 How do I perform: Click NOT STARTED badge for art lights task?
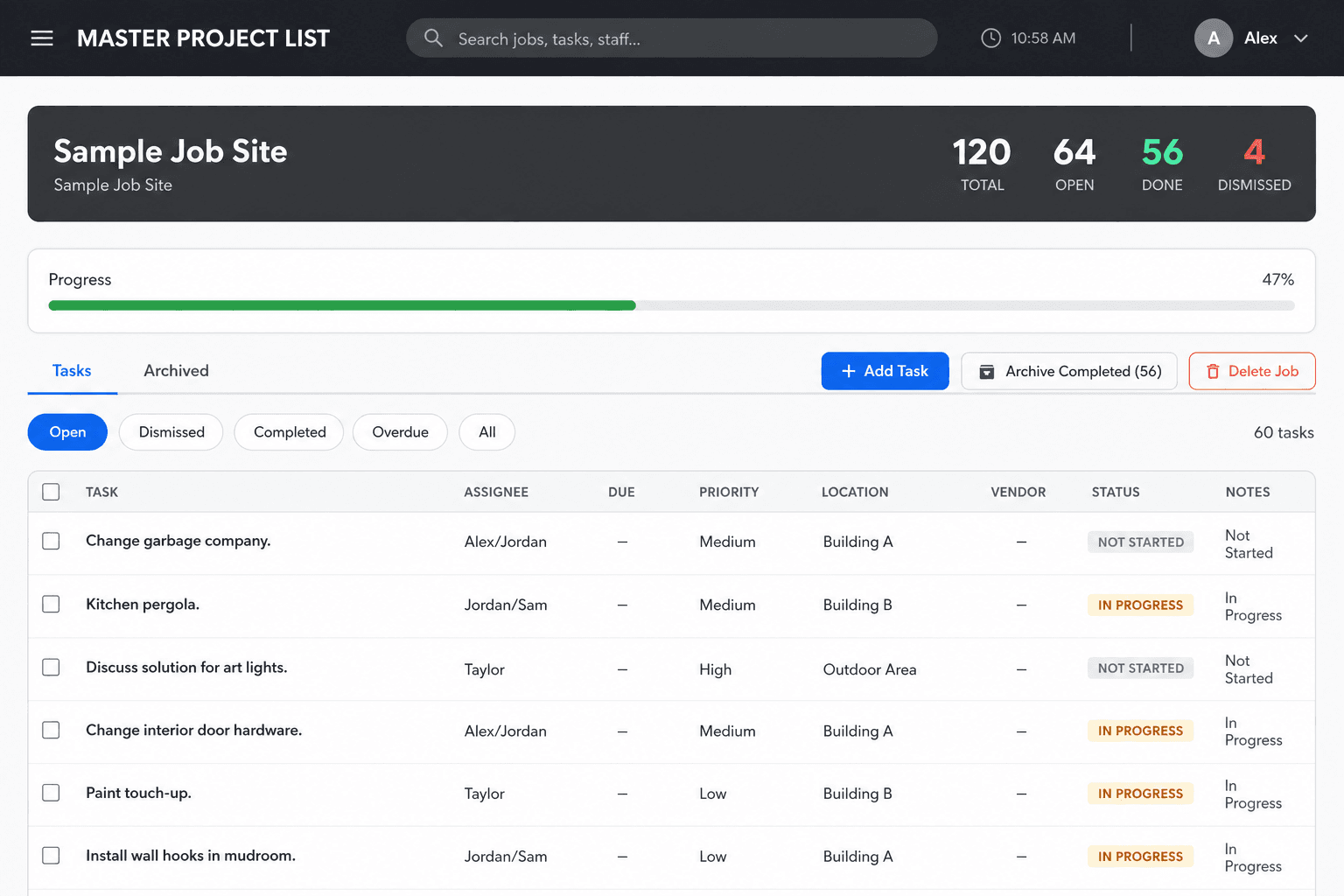click(1140, 668)
